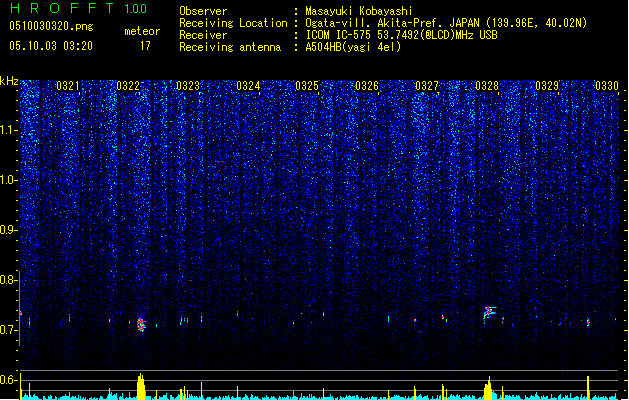629x400 pixels.
Task: Click the 0326 time marker
Action: [367, 85]
